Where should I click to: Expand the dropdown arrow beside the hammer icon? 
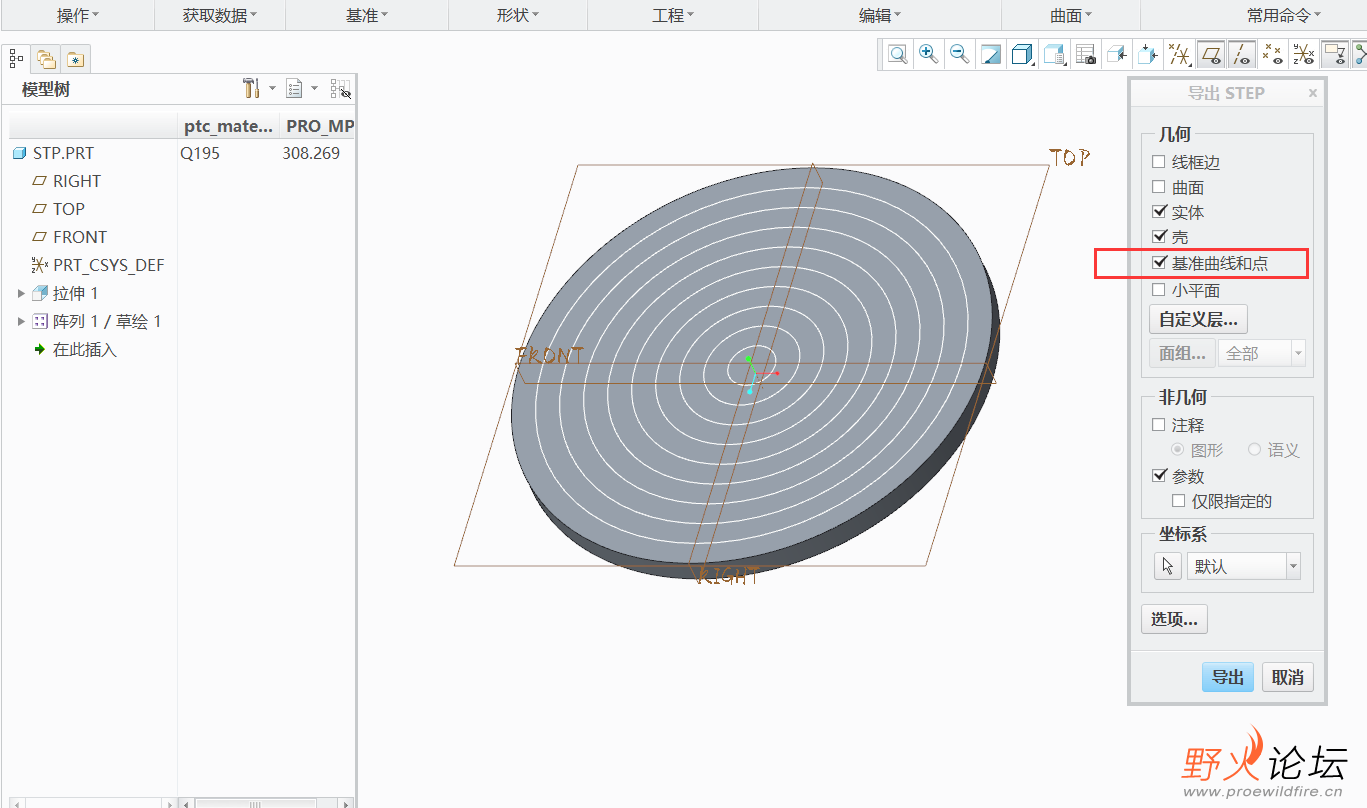pyautogui.click(x=272, y=89)
